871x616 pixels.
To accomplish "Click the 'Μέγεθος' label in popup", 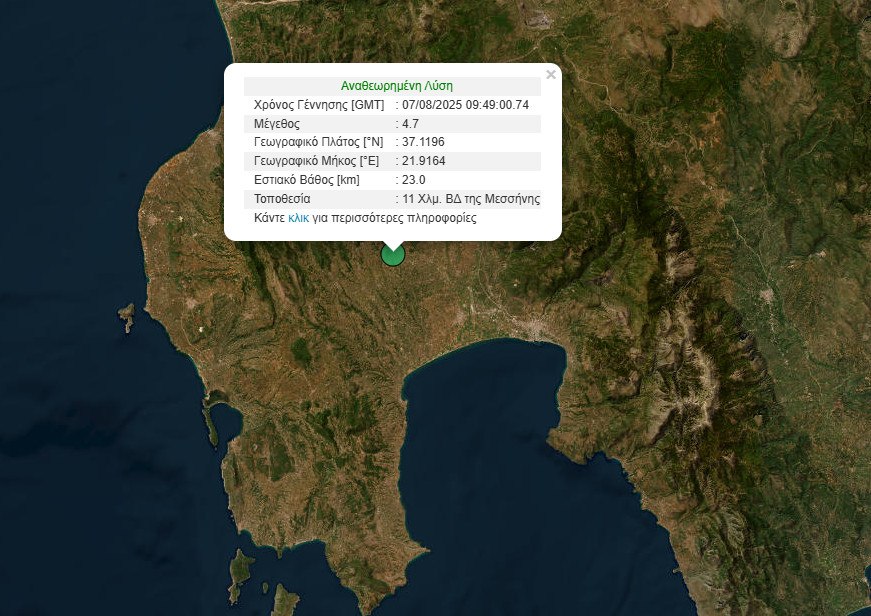I will click(277, 124).
